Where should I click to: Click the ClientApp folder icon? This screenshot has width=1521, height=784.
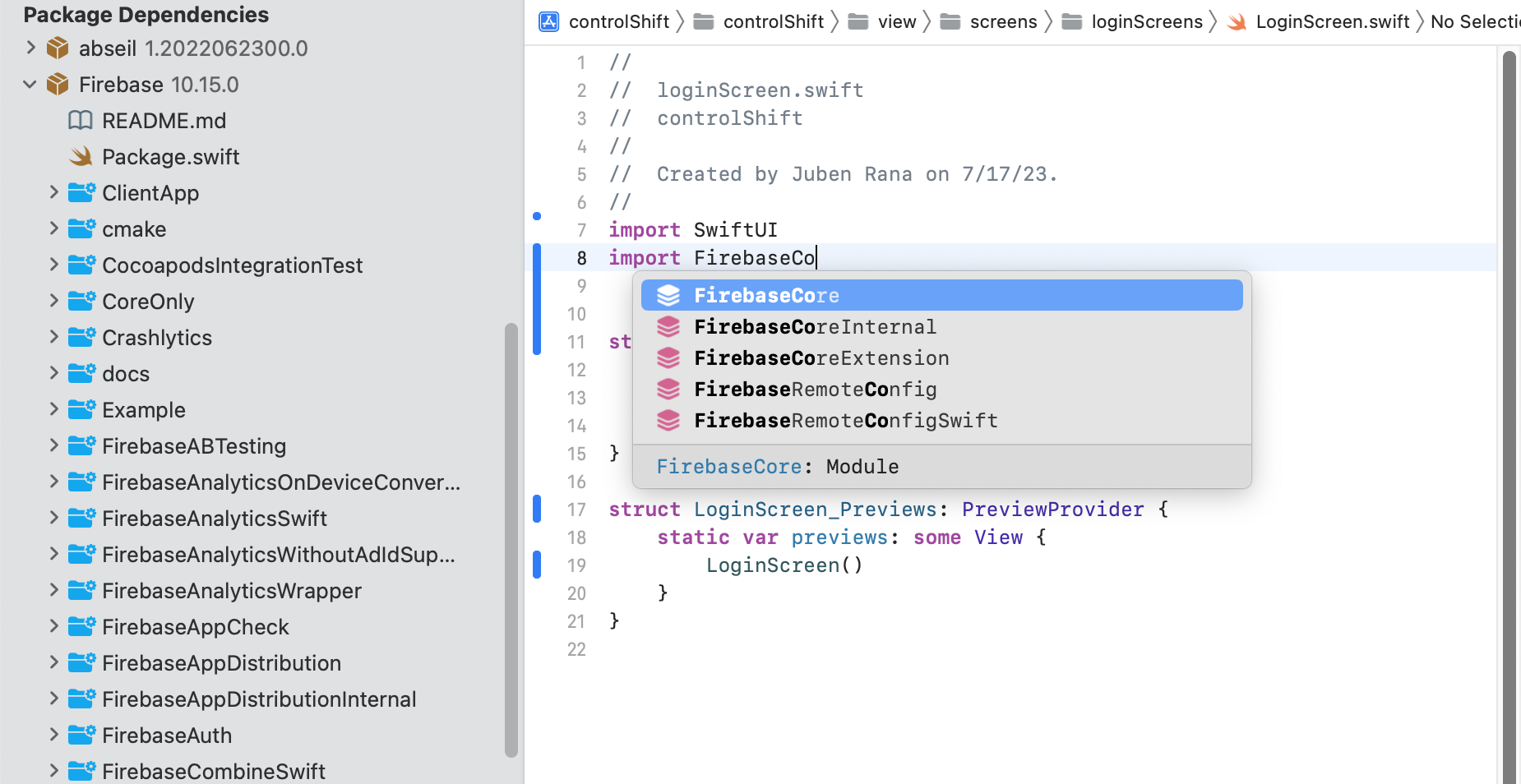[x=81, y=193]
